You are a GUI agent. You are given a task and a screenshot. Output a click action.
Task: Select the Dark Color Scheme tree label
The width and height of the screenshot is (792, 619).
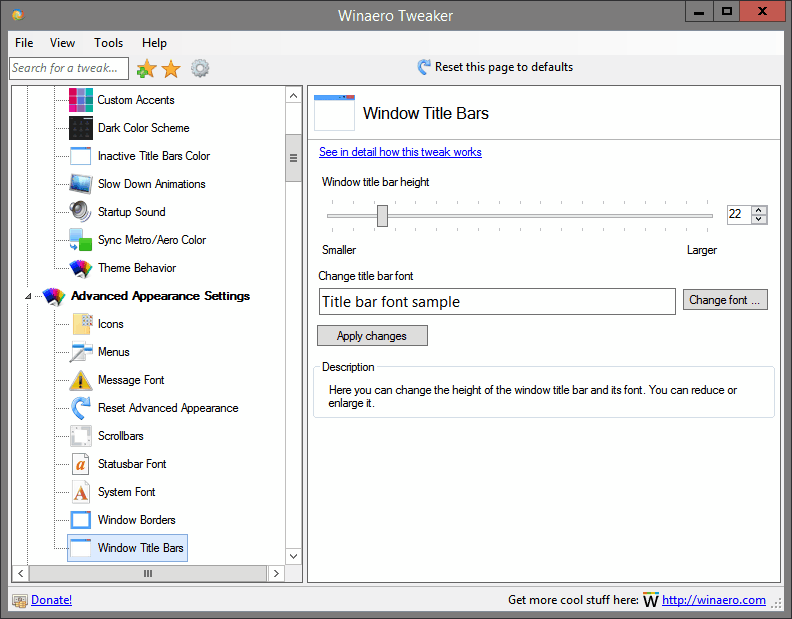(x=143, y=128)
